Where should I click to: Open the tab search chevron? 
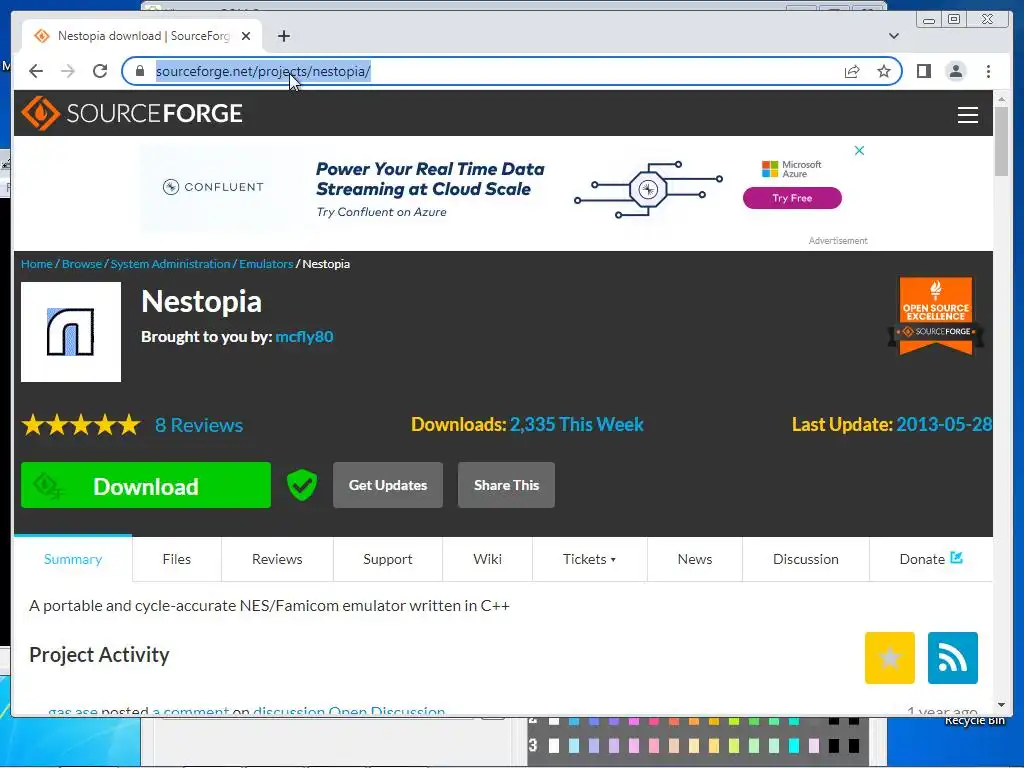(x=893, y=36)
